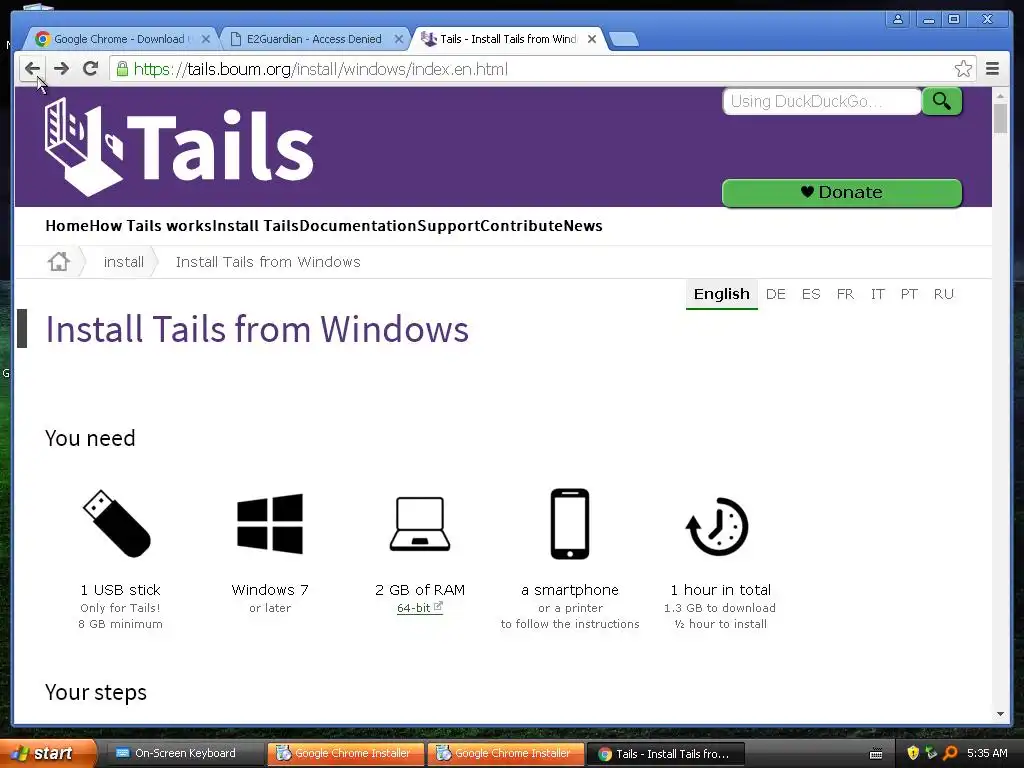Open the Support menu item
1024x768 pixels.
[x=448, y=226]
